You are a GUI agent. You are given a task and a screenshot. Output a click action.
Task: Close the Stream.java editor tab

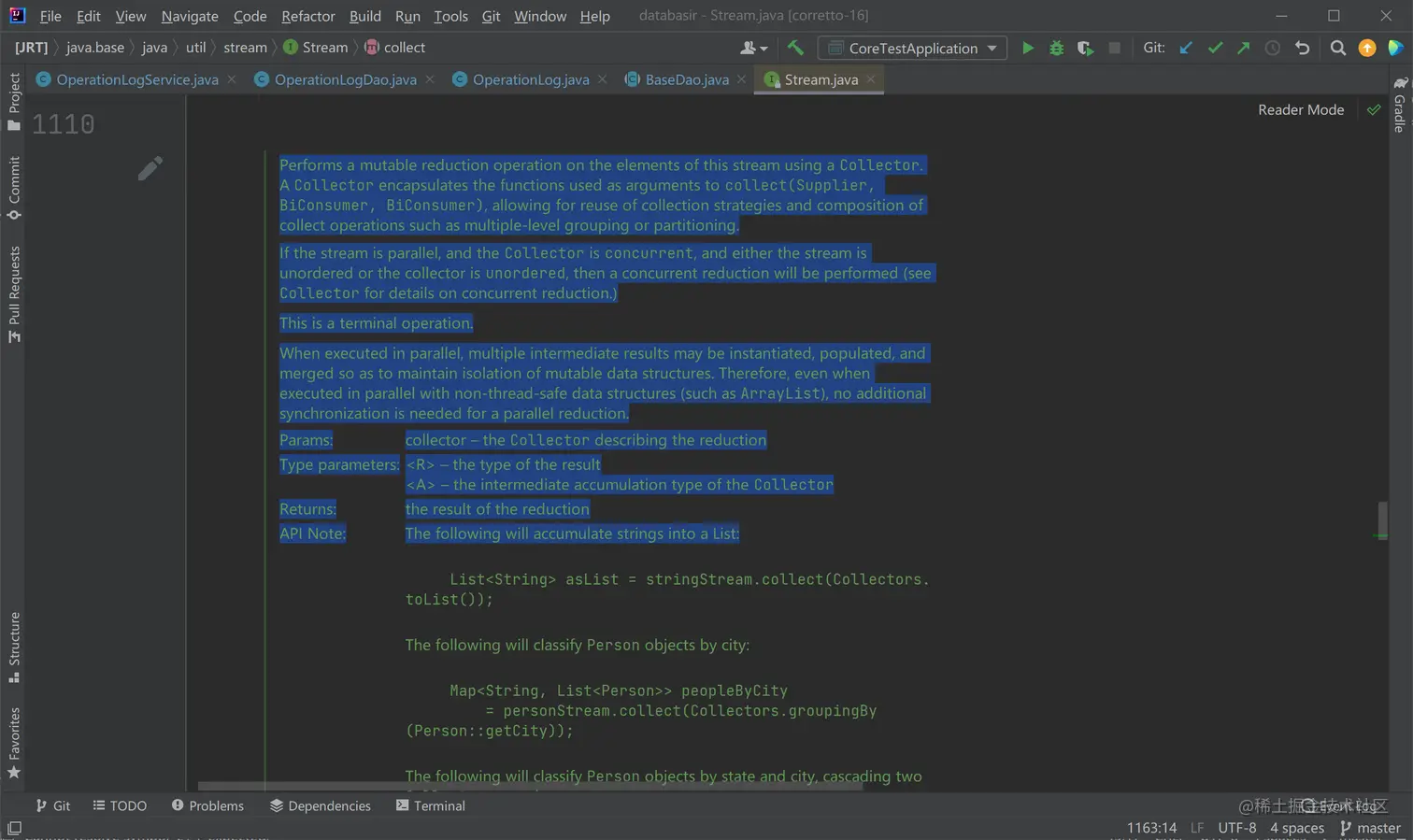(871, 79)
